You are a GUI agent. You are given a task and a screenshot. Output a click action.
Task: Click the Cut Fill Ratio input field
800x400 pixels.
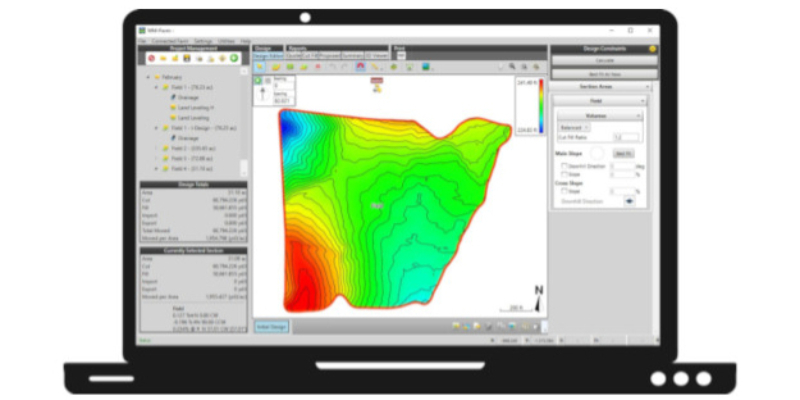tap(626, 137)
